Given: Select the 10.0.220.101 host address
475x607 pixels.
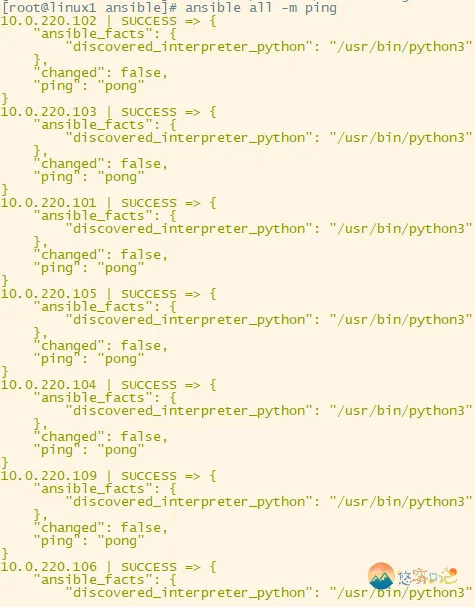Looking at the screenshot, I should pos(48,203).
